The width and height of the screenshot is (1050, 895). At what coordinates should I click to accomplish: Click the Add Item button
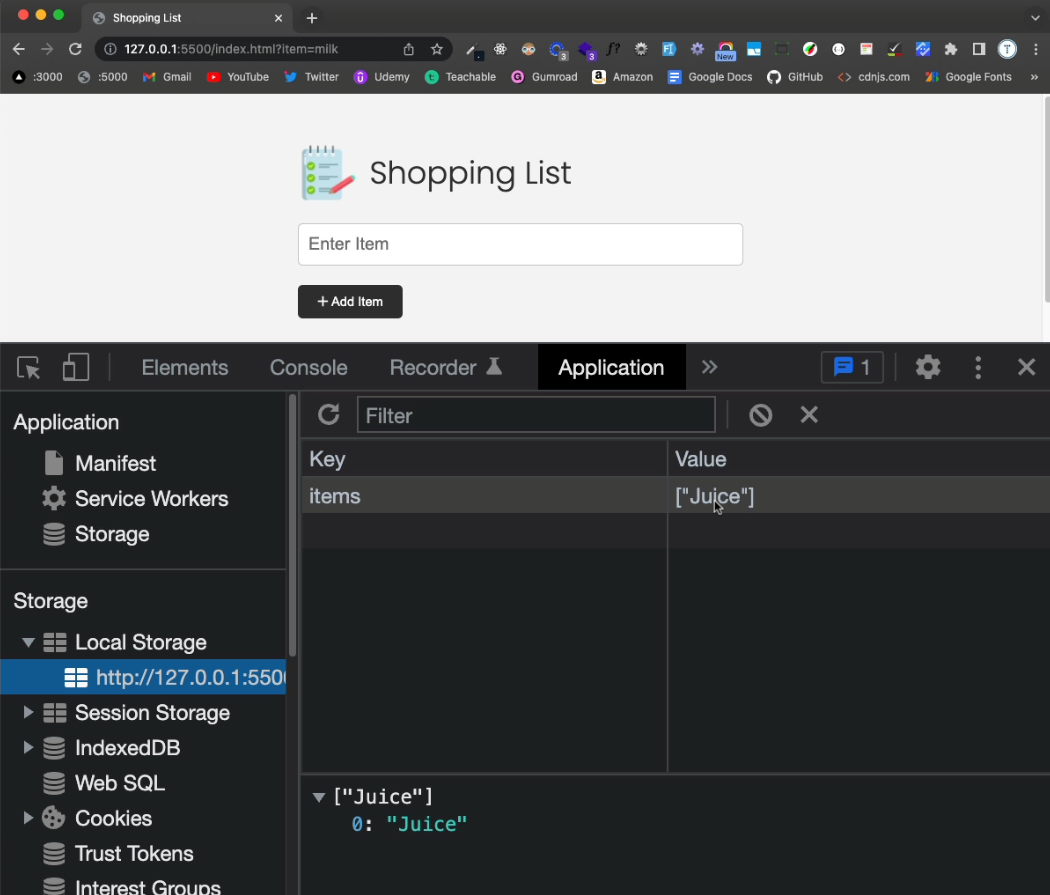point(350,301)
